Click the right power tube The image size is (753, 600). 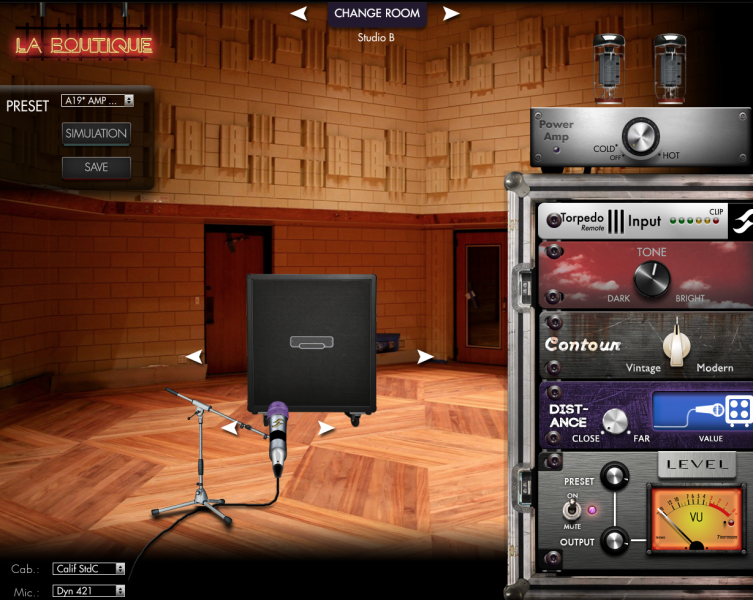pos(670,69)
